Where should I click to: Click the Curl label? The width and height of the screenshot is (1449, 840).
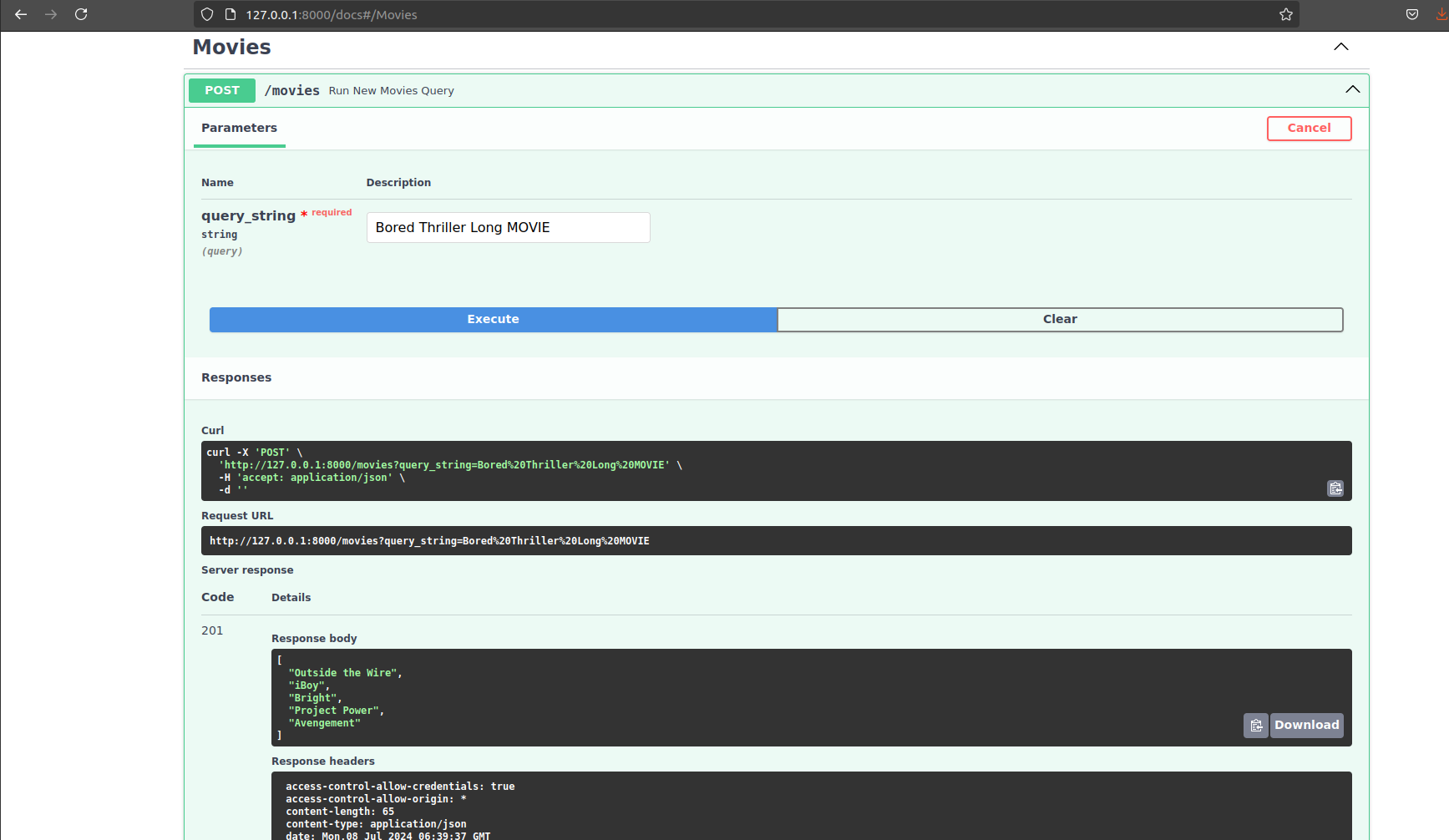point(212,431)
